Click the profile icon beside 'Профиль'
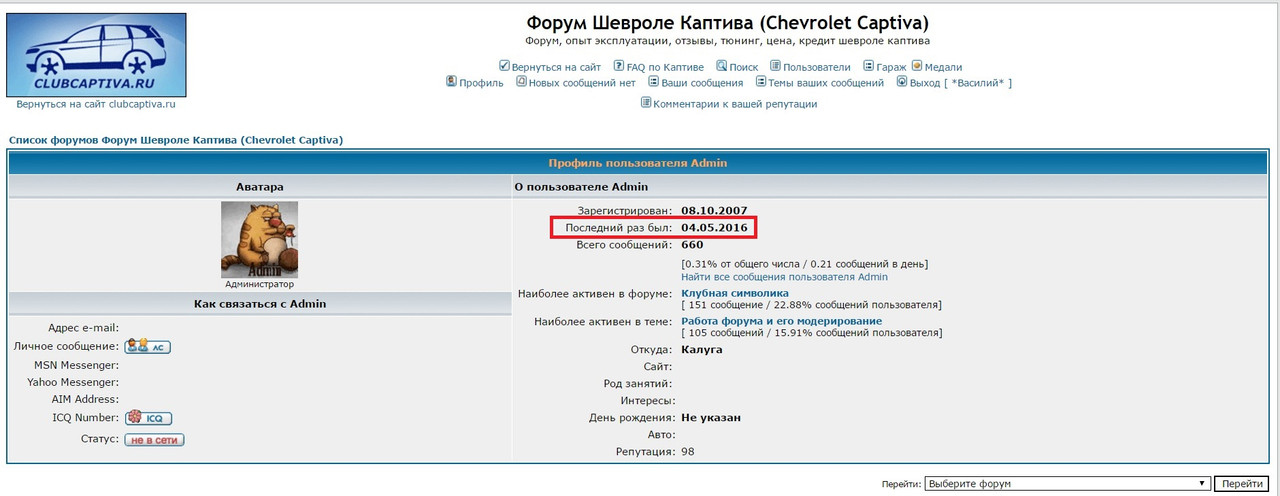 point(451,82)
